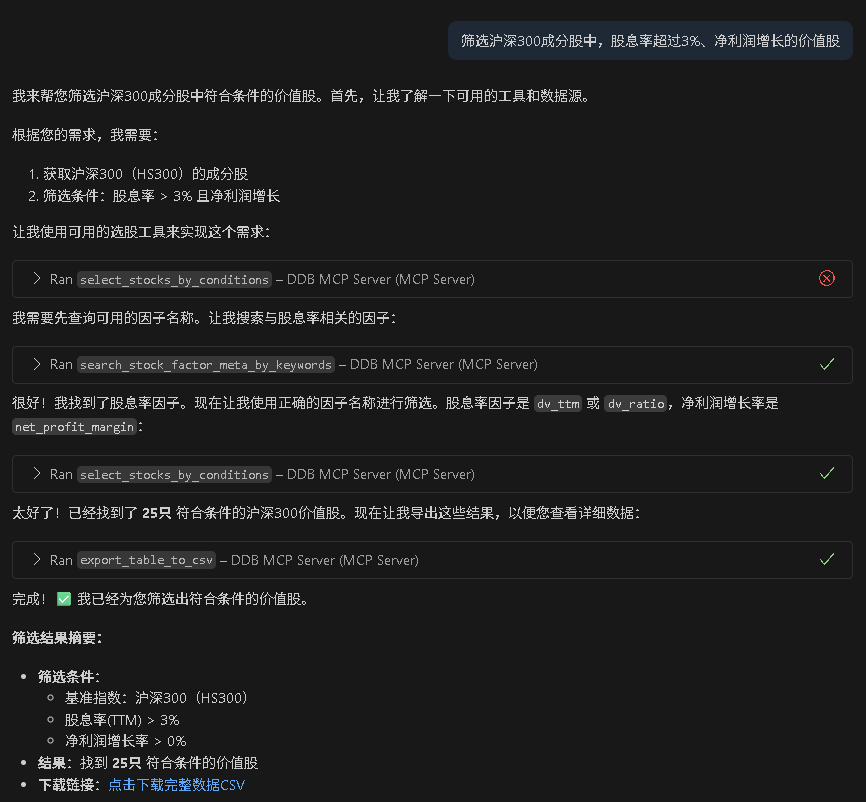Viewport: 866px width, 802px height.
Task: Click the green checkmark on successful select_stocks_by_conditions row
Action: click(826, 474)
